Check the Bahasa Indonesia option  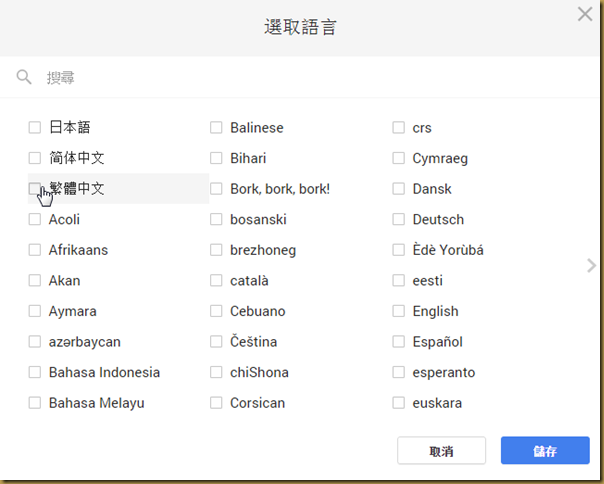35,372
